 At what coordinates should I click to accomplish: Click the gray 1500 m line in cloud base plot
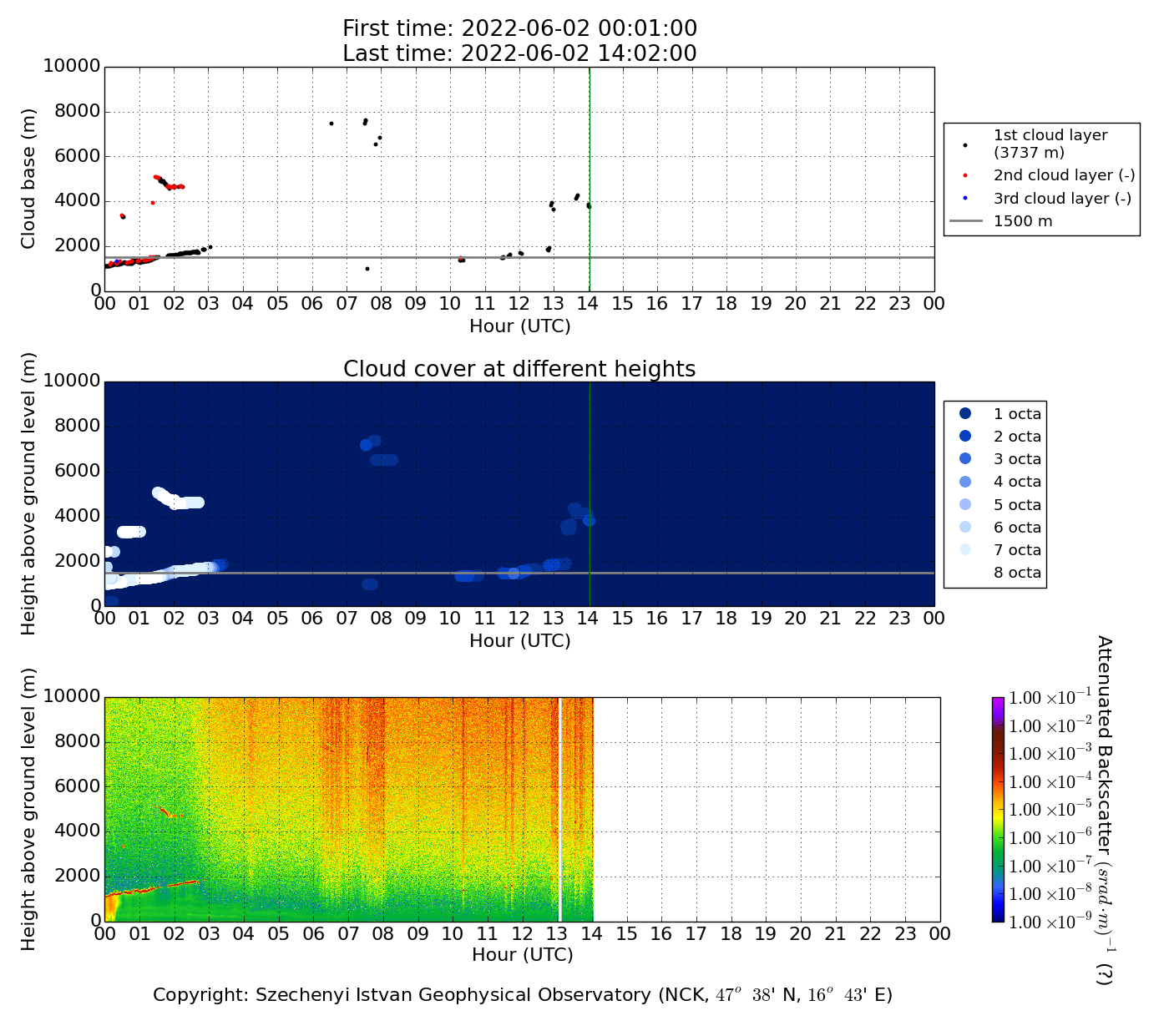pyautogui.click(x=519, y=257)
